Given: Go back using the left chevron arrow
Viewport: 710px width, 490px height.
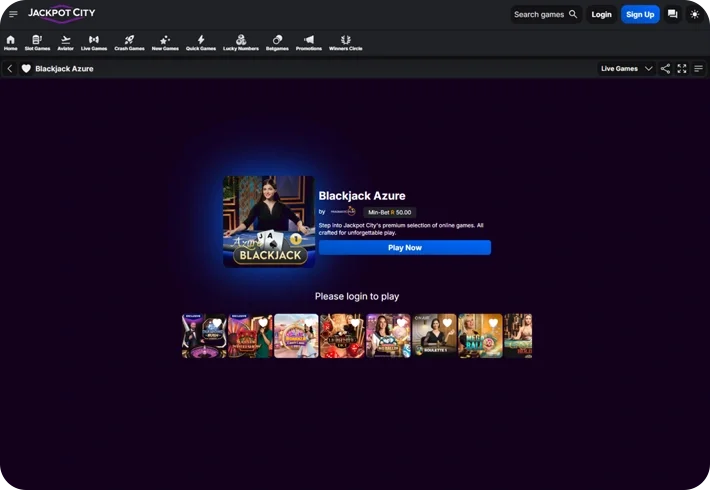Looking at the screenshot, I should pyautogui.click(x=10, y=69).
